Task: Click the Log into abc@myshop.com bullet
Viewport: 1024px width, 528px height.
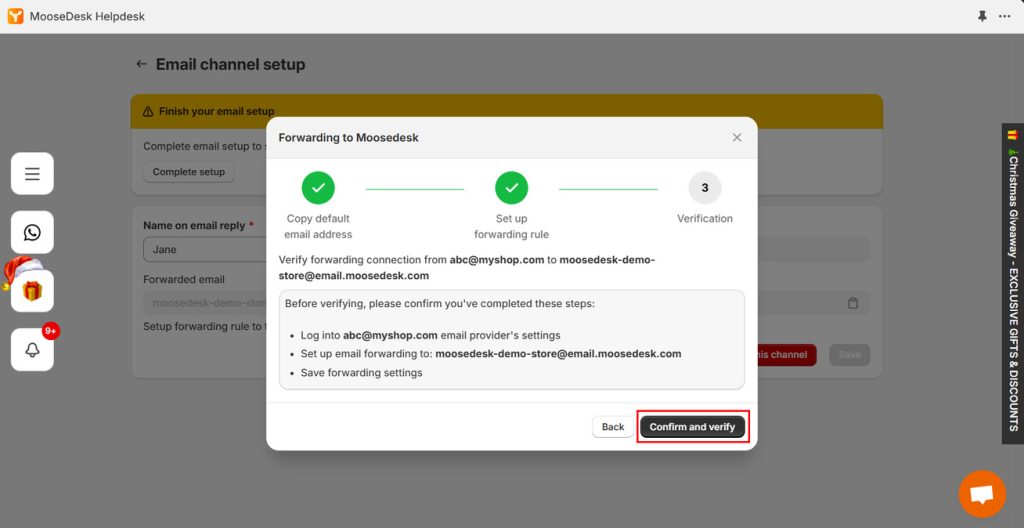Action: pos(430,335)
